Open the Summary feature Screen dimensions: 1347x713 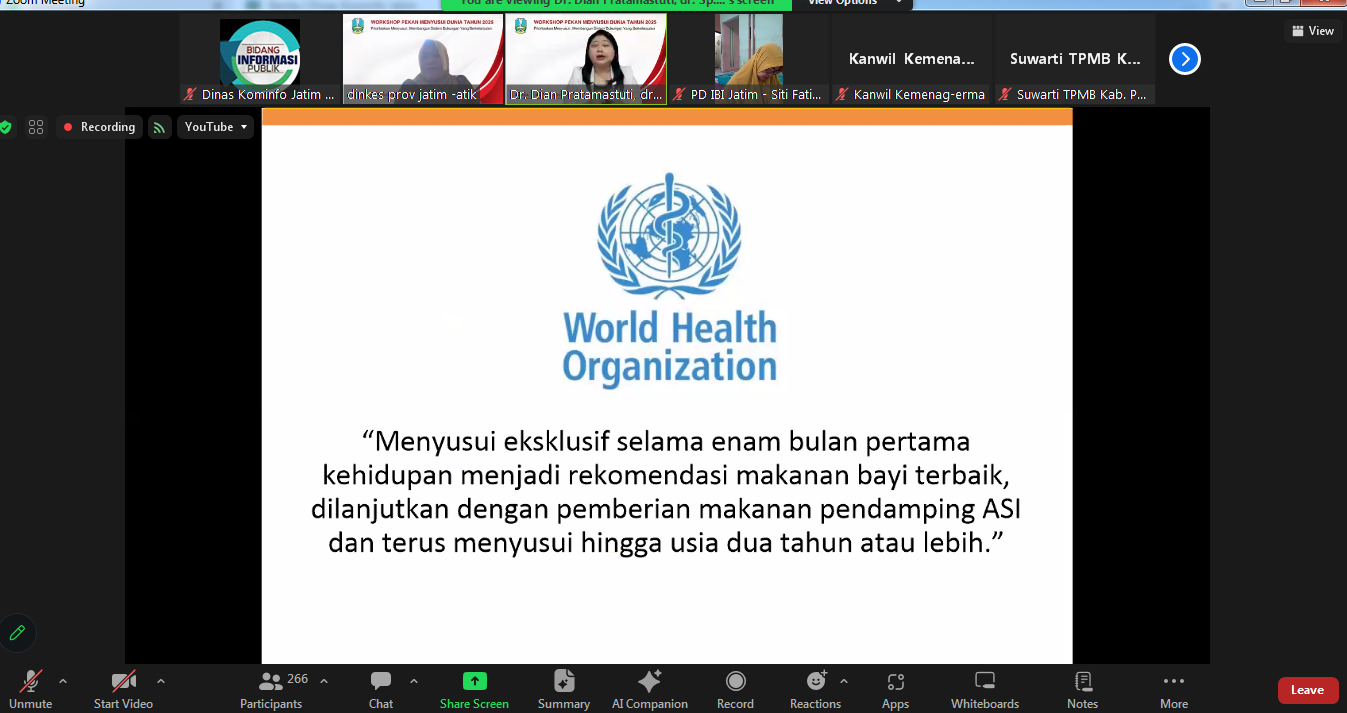click(x=563, y=690)
